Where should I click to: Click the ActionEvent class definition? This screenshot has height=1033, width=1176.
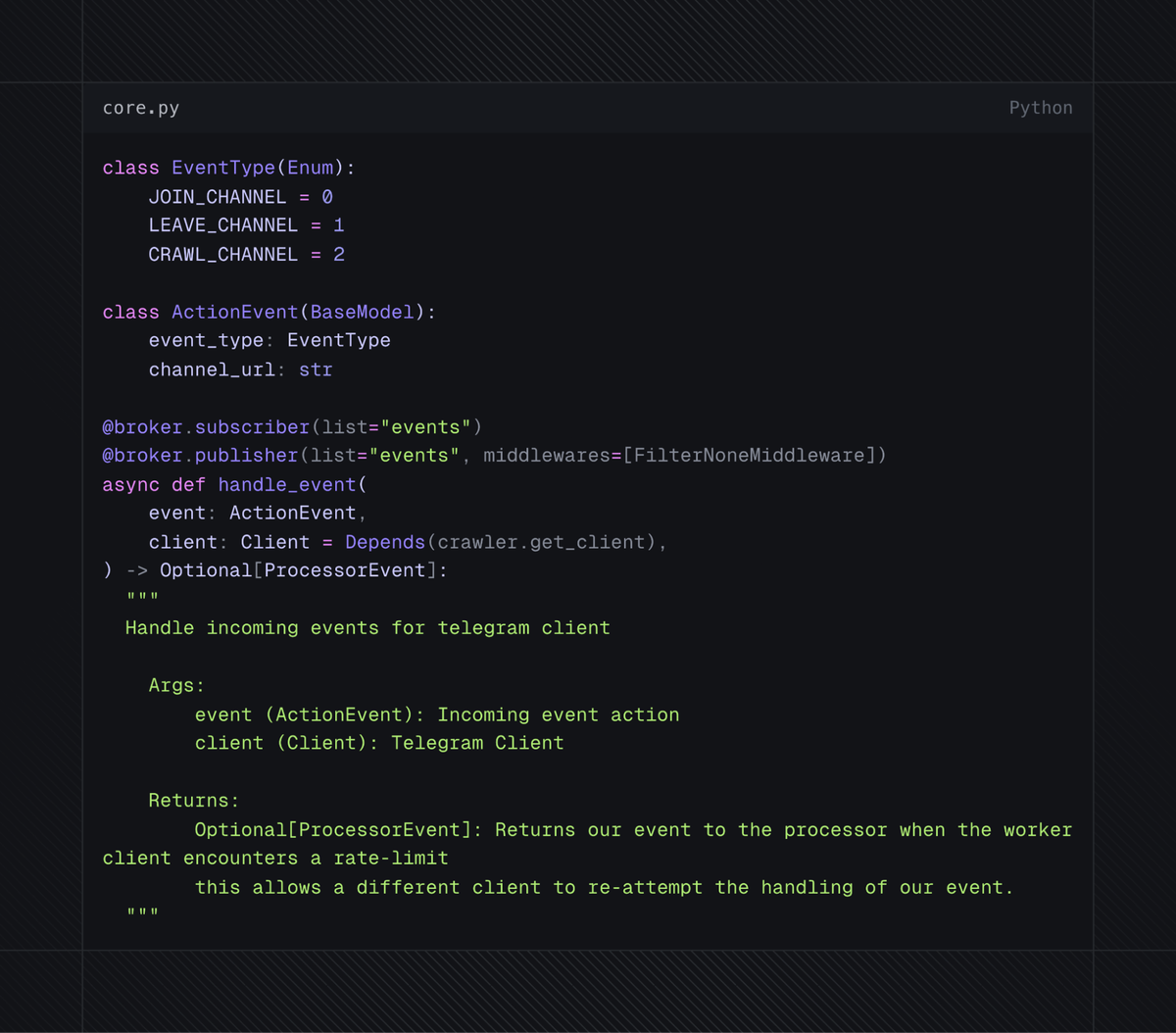(234, 312)
